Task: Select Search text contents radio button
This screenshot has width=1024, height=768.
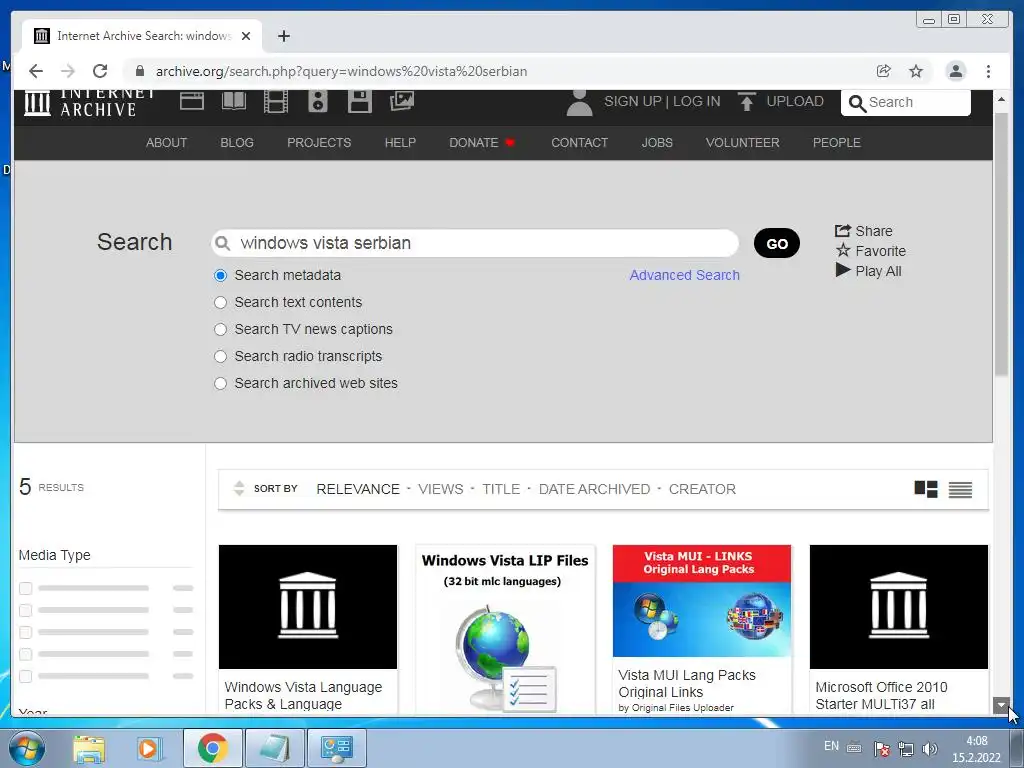Action: (x=221, y=302)
